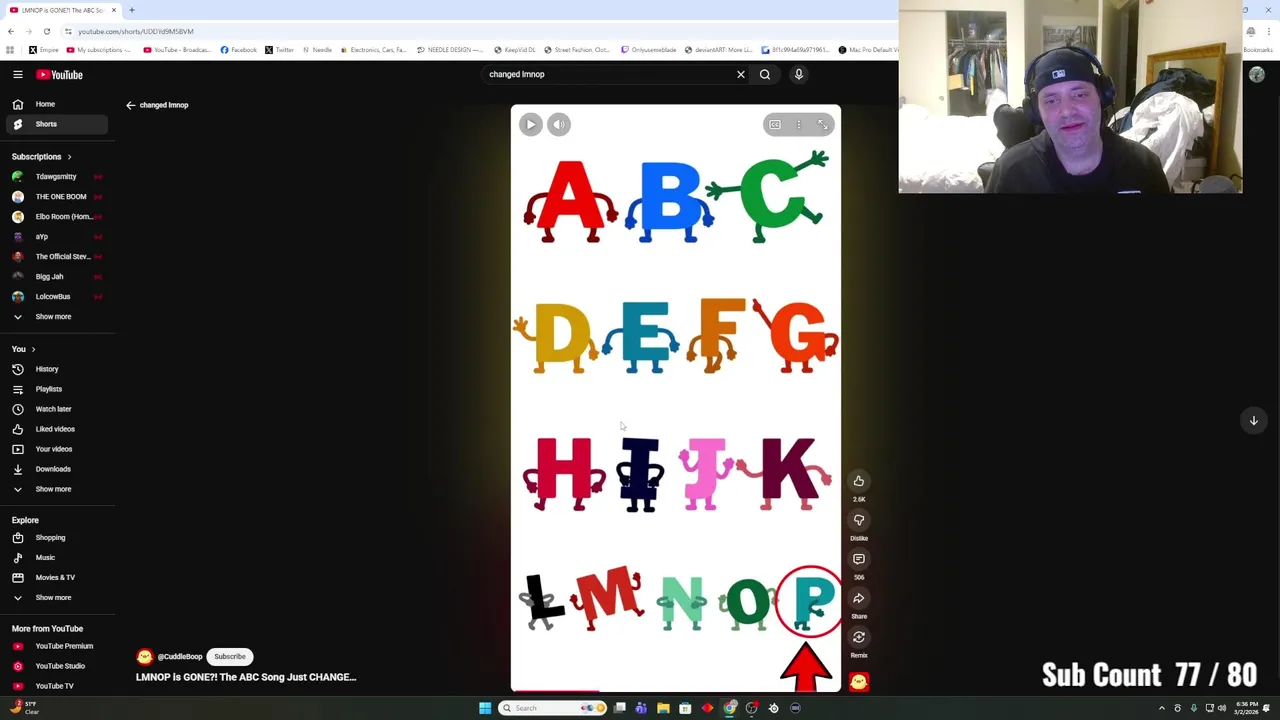This screenshot has height=720, width=1280.
Task: Open the sound avatar under Remix
Action: 859,682
